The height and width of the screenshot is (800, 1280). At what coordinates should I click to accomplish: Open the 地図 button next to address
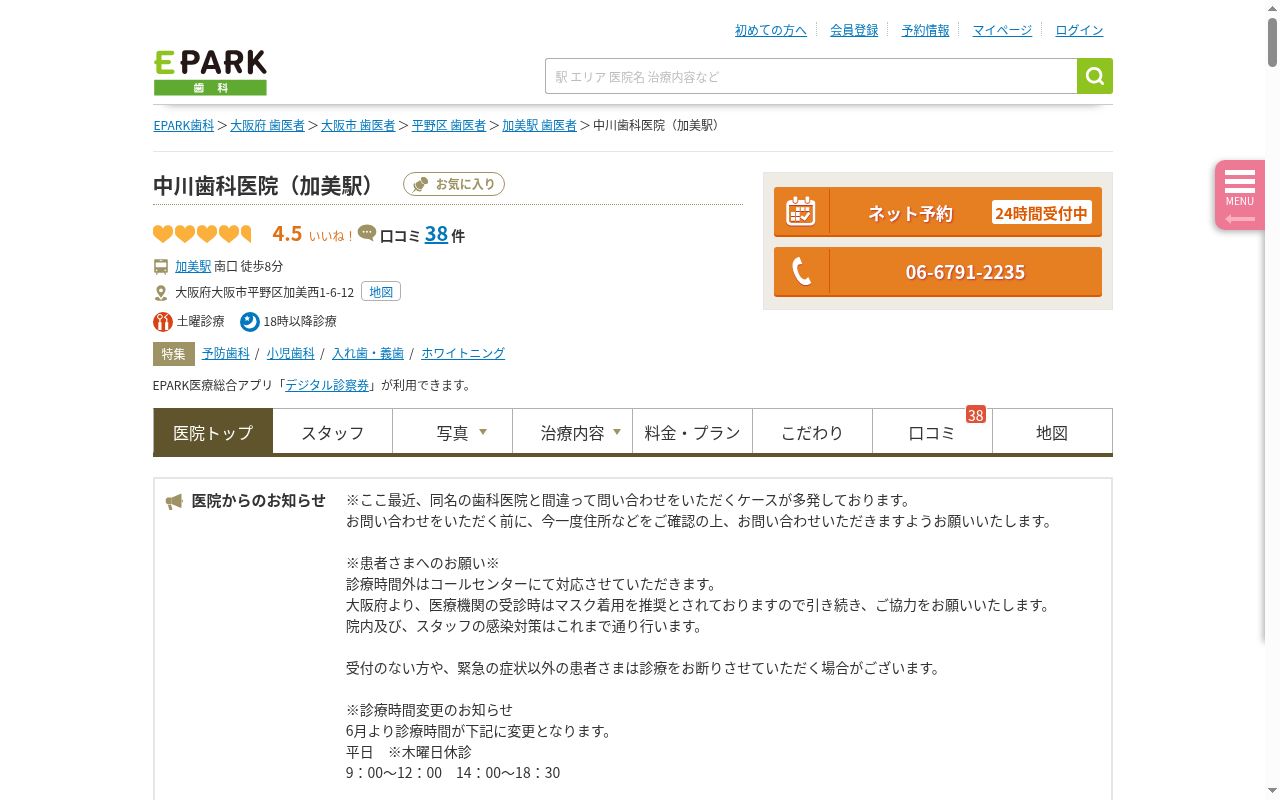coord(381,292)
